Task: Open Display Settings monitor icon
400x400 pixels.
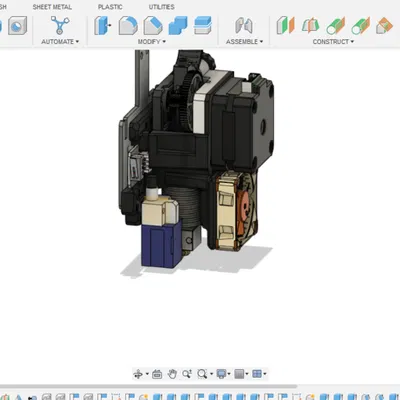Action: coord(221,374)
